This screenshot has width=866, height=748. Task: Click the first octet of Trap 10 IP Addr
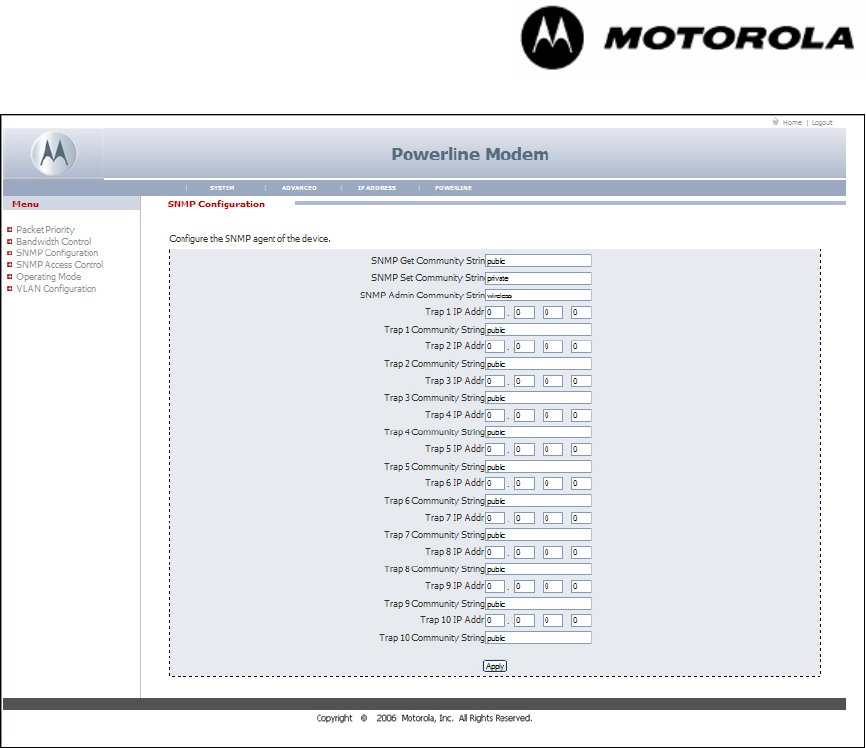pos(495,620)
